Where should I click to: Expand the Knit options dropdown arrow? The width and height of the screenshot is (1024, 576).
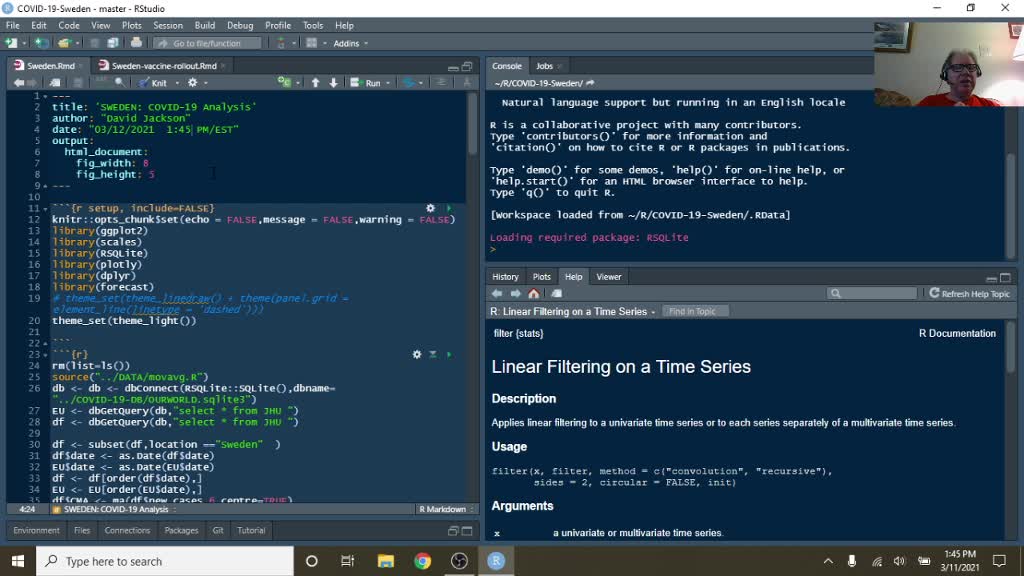(x=177, y=83)
